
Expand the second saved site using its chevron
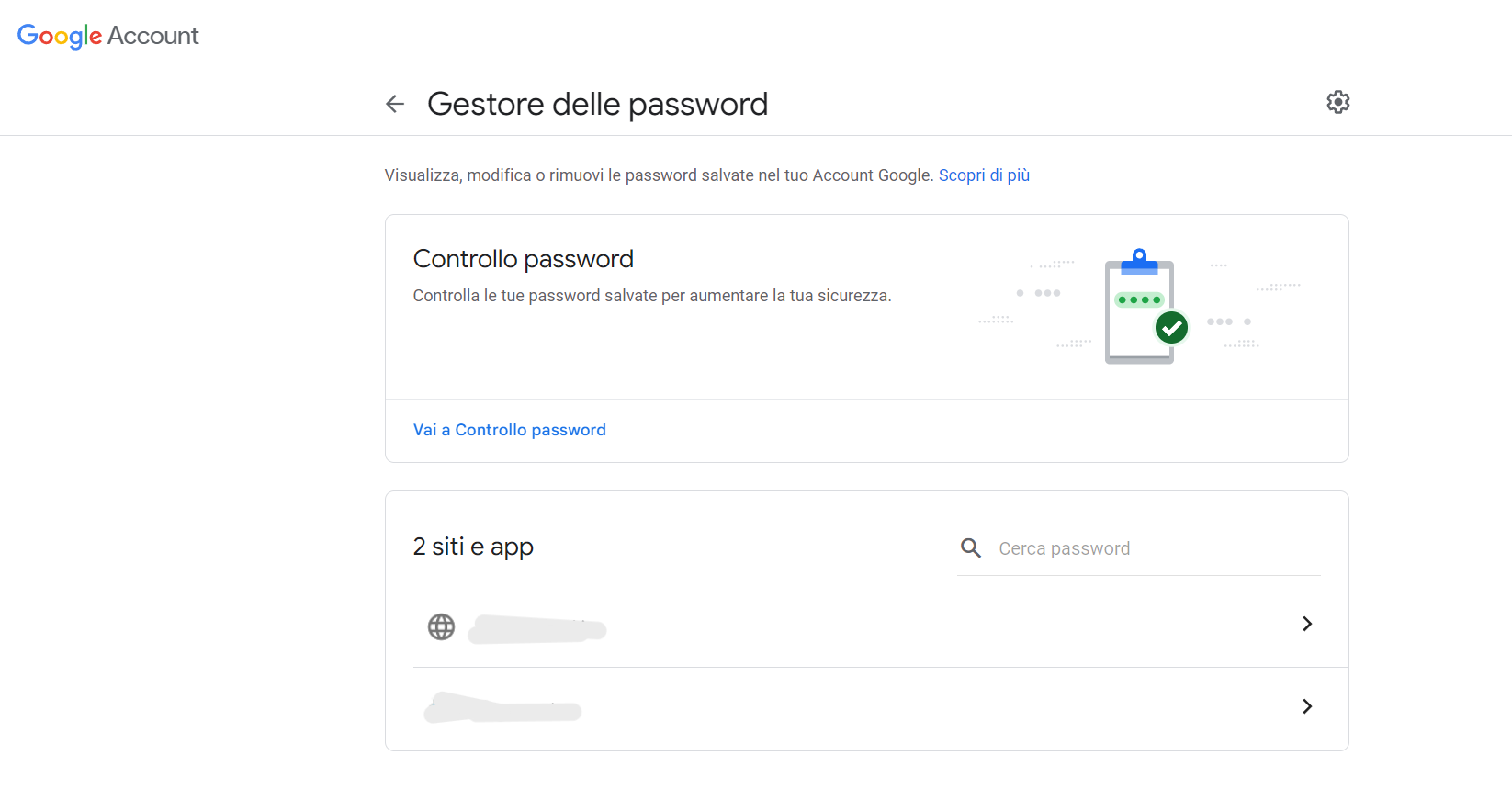coord(1306,706)
